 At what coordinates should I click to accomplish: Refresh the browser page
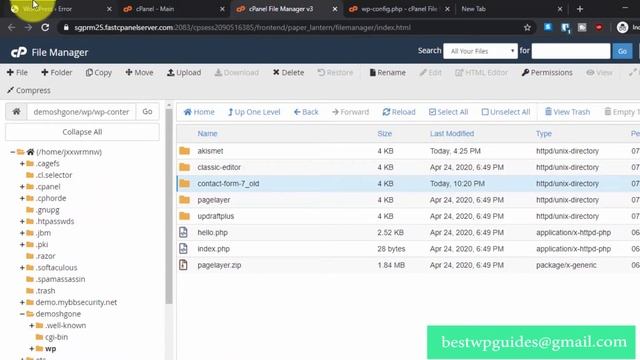45,27
